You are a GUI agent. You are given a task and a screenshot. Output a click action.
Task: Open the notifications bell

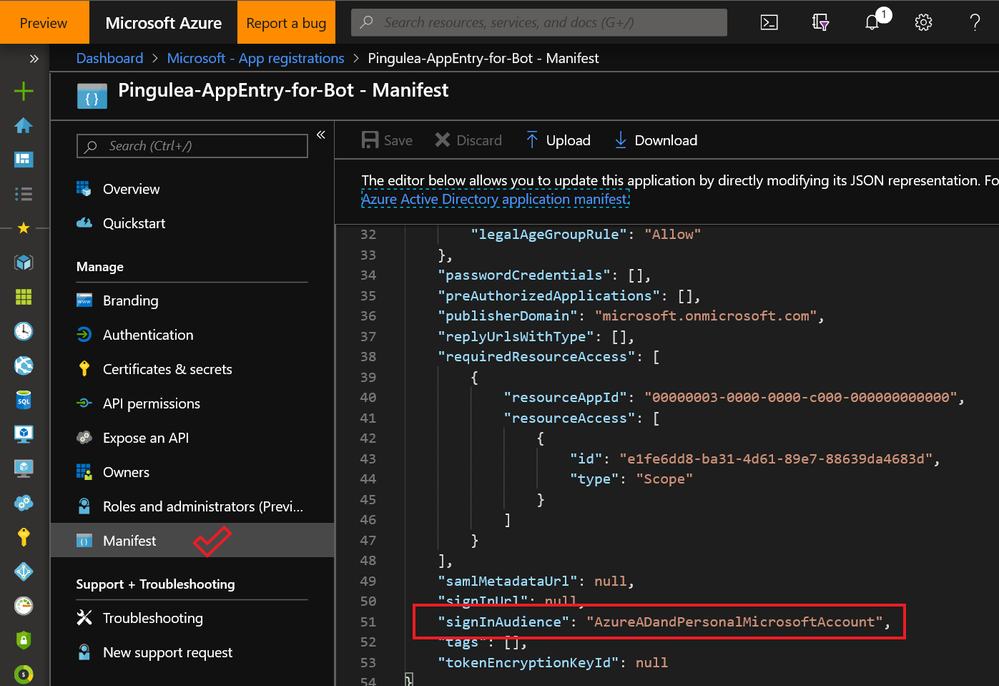pyautogui.click(x=873, y=22)
